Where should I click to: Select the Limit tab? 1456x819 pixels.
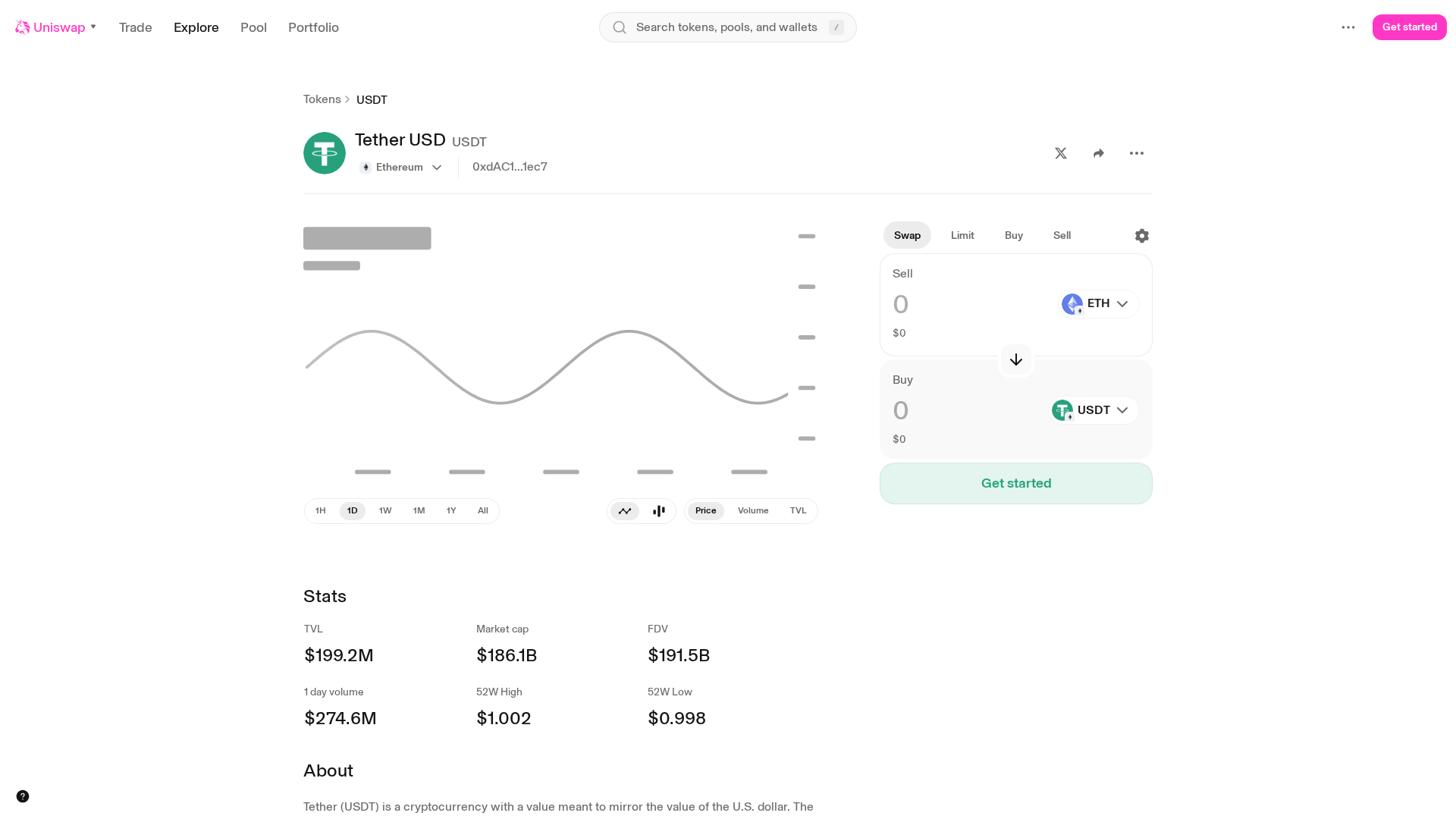(962, 236)
